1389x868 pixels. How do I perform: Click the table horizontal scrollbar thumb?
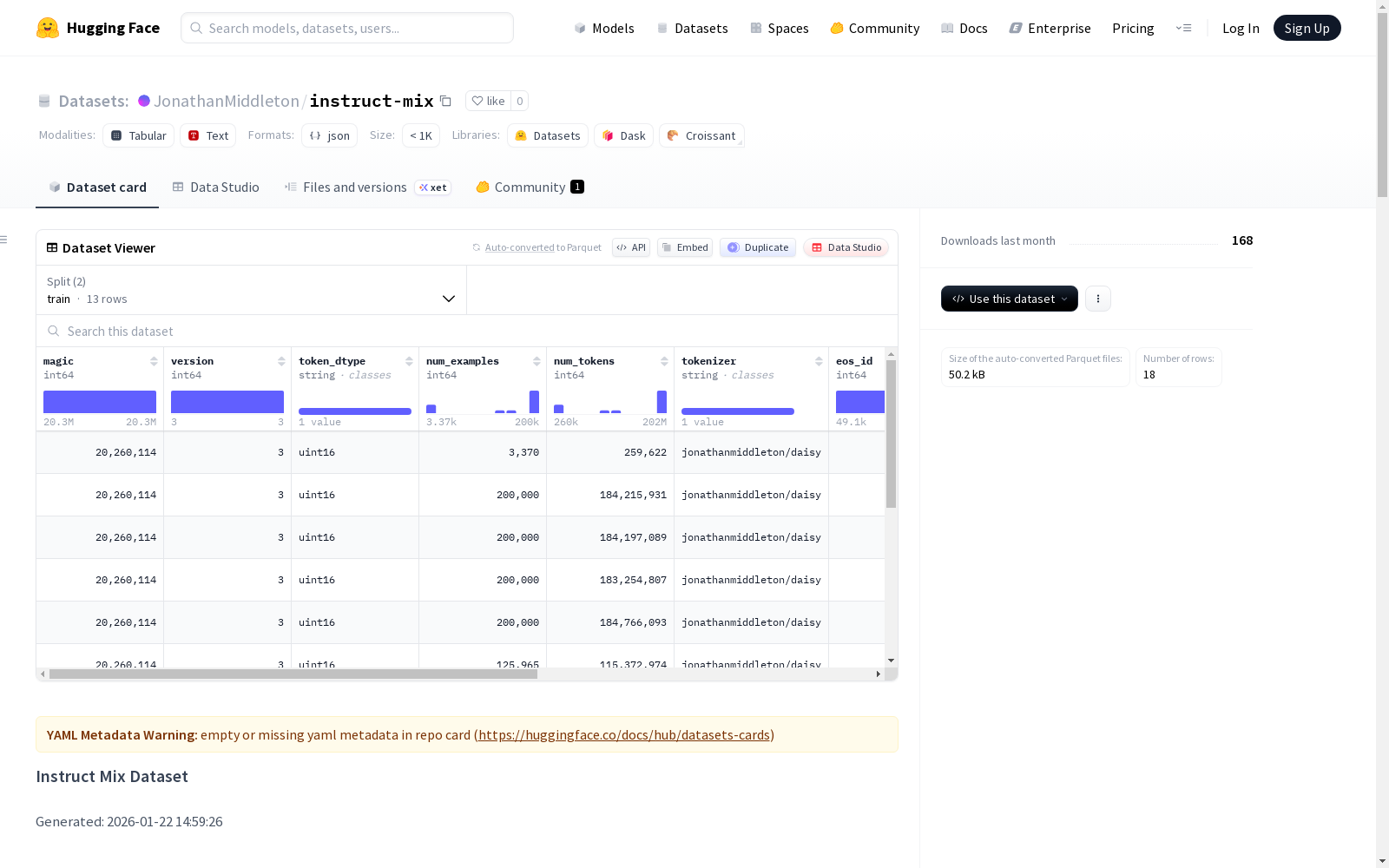[x=293, y=674]
